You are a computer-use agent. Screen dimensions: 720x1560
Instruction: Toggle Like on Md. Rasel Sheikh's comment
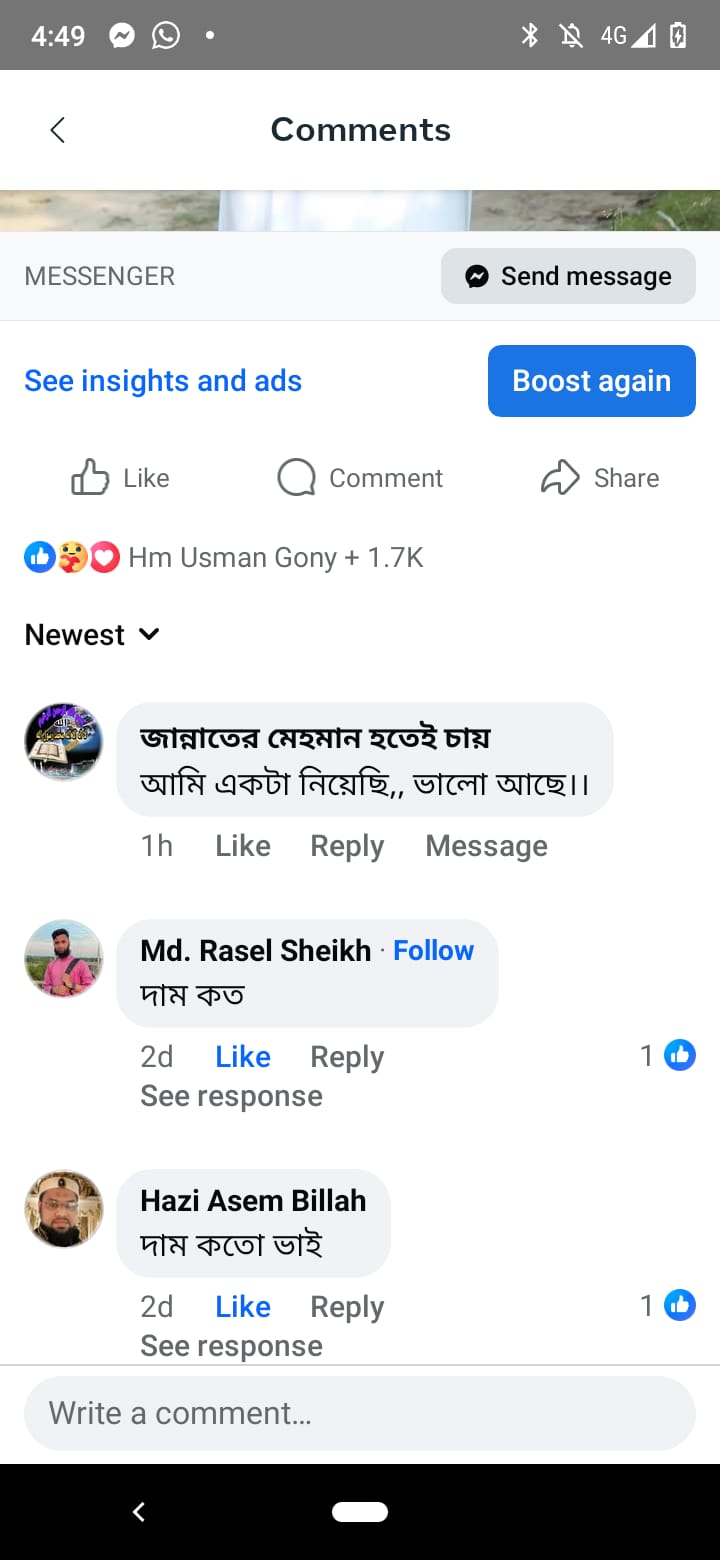click(x=243, y=1057)
